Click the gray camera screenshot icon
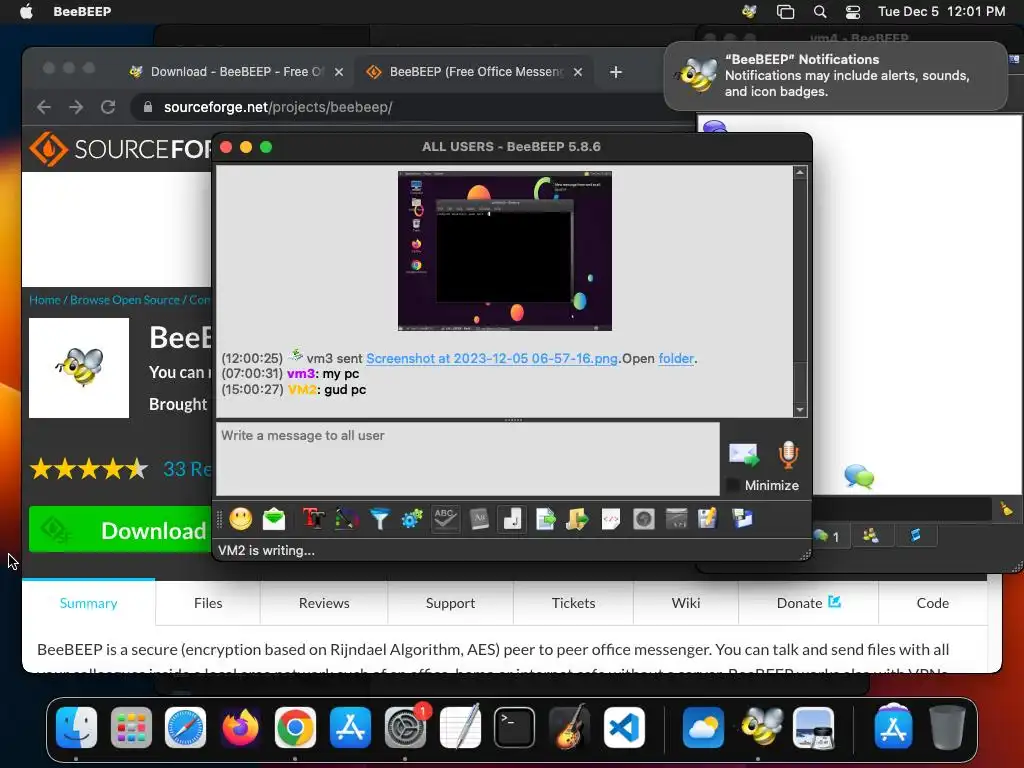The width and height of the screenshot is (1024, 768). [x=643, y=519]
